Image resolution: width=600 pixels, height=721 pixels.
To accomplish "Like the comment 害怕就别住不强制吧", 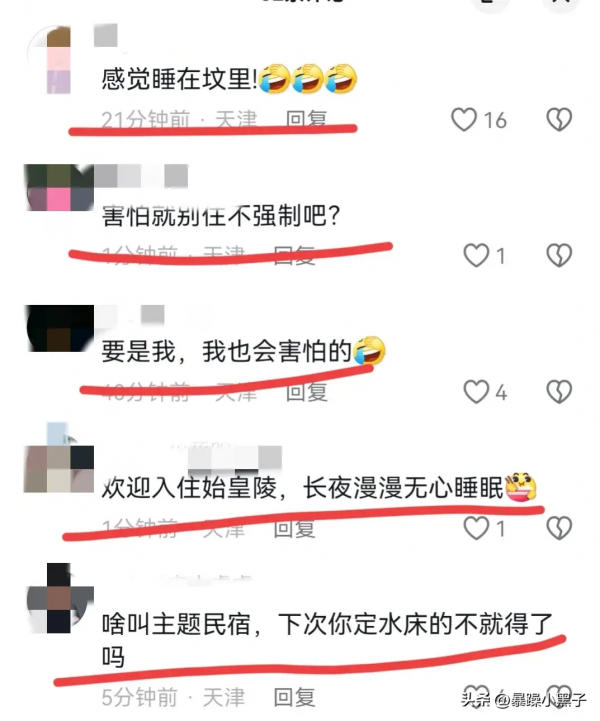I will 476,255.
